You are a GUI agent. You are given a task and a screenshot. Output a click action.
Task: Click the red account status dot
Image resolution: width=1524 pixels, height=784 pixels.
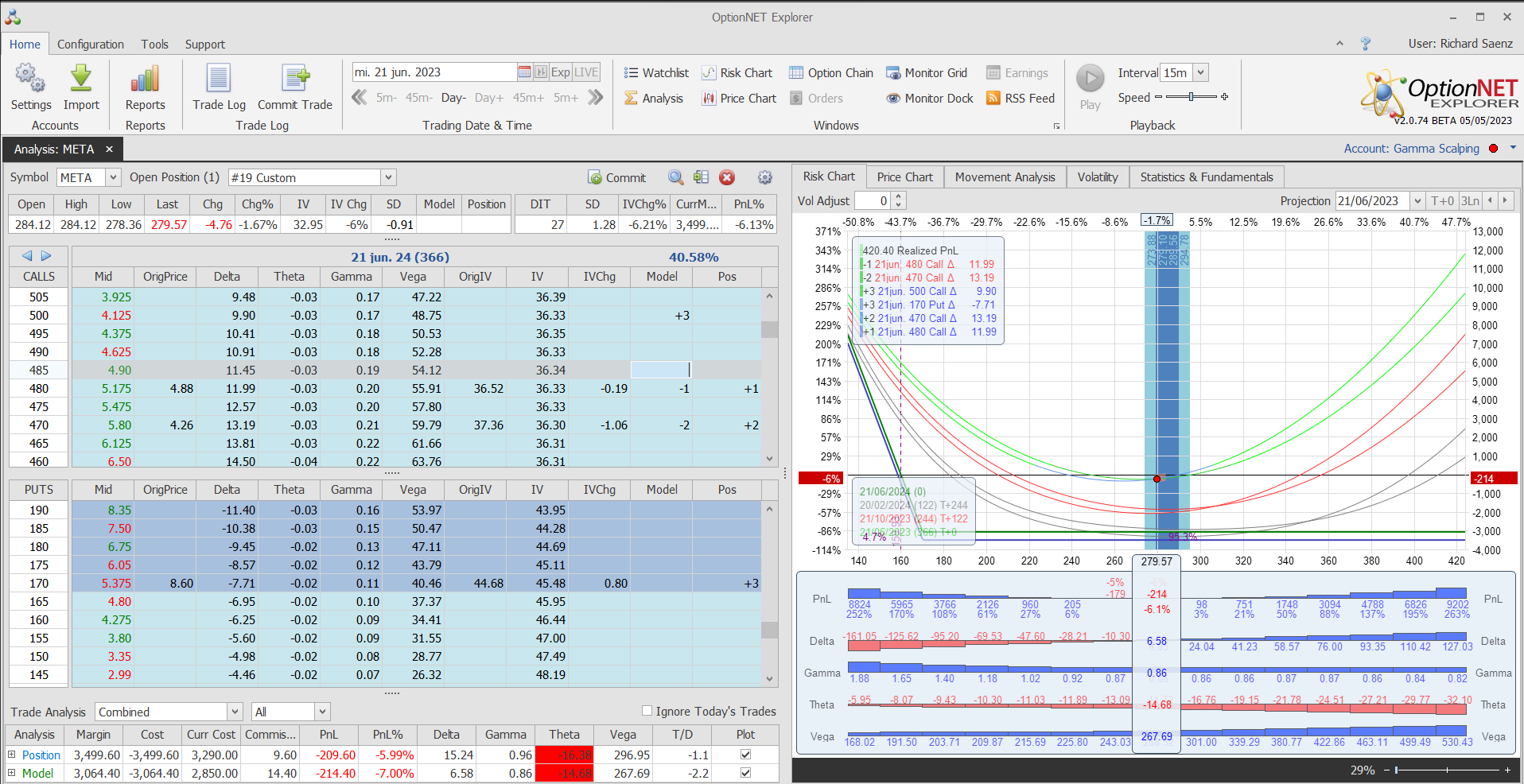pyautogui.click(x=1494, y=149)
